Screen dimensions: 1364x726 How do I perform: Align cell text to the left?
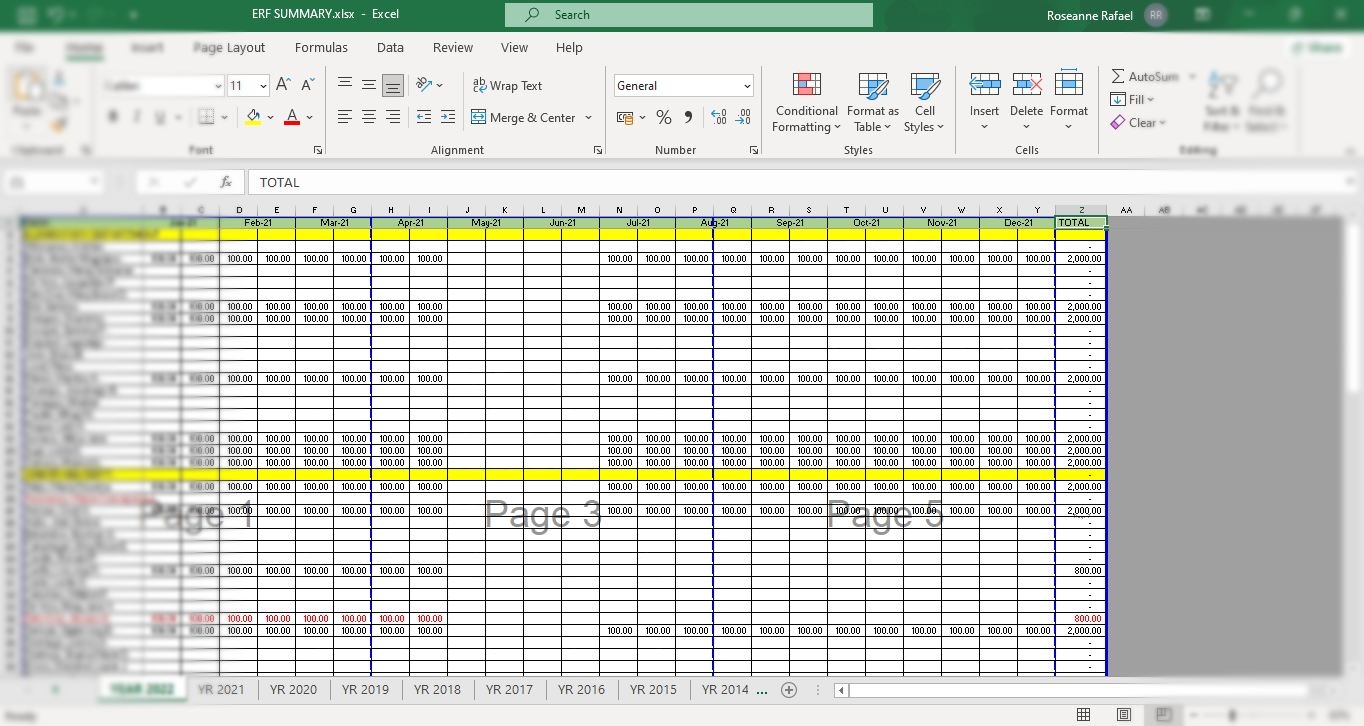point(345,117)
